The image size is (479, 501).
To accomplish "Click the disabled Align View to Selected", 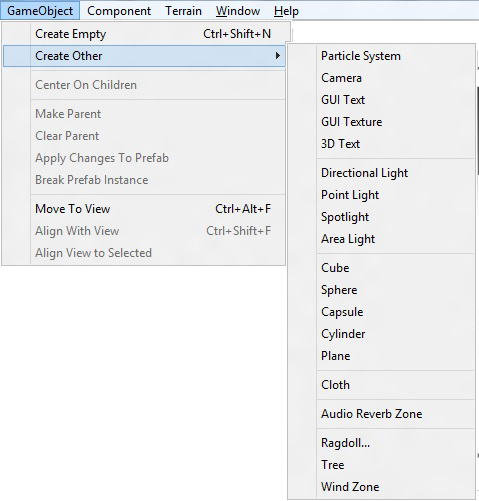I will coord(144,253).
